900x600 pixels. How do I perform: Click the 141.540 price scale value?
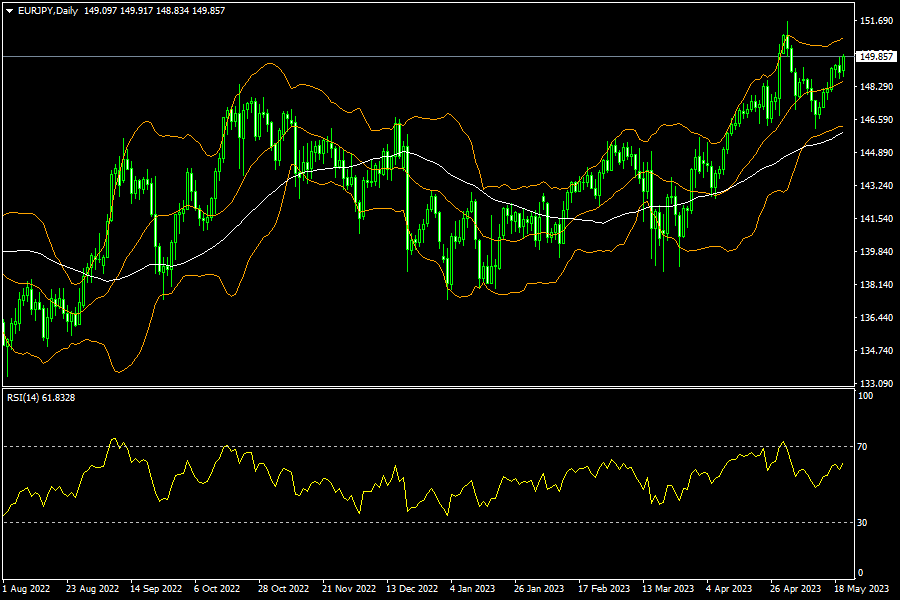(x=876, y=218)
